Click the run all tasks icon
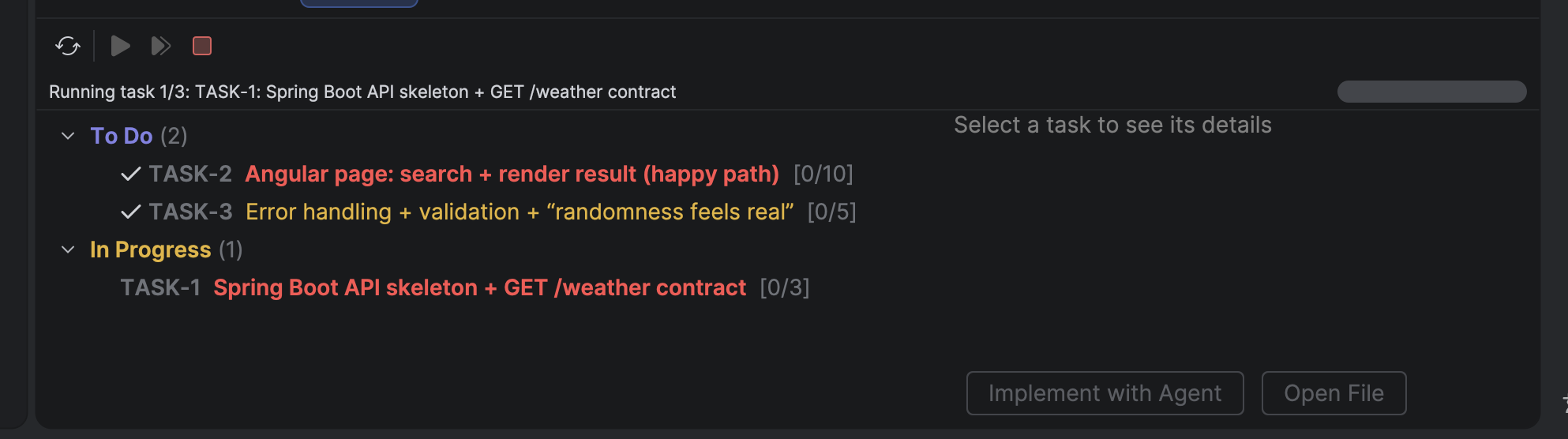This screenshot has height=439, width=1568. pyautogui.click(x=161, y=46)
